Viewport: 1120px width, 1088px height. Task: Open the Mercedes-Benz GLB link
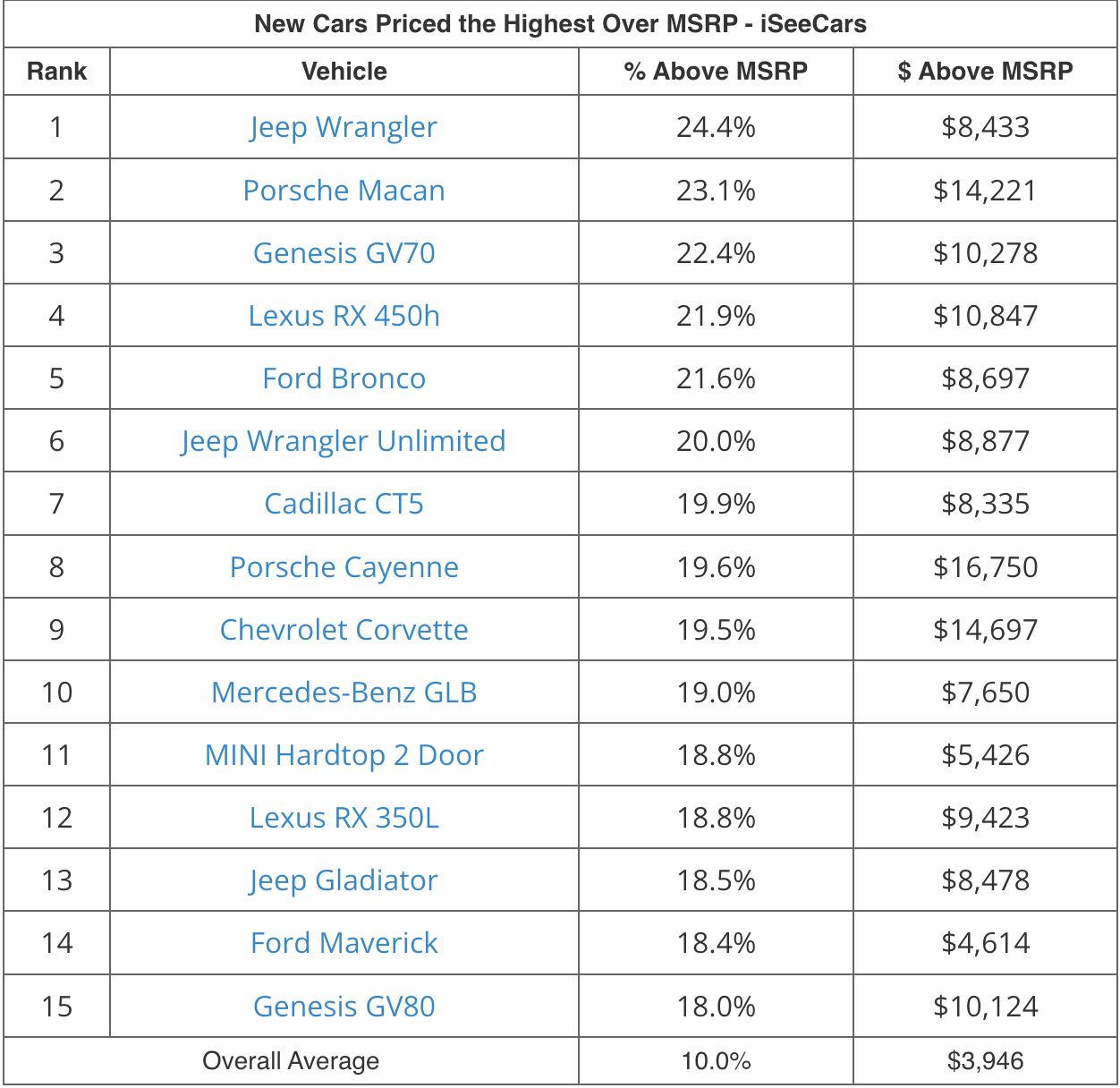[344, 693]
